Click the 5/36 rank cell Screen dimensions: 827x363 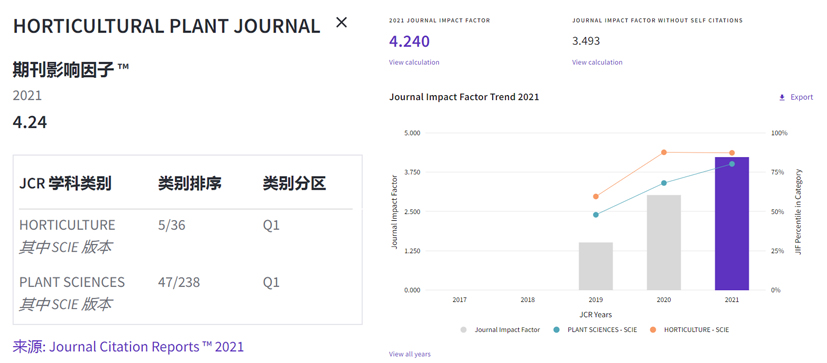click(x=171, y=225)
